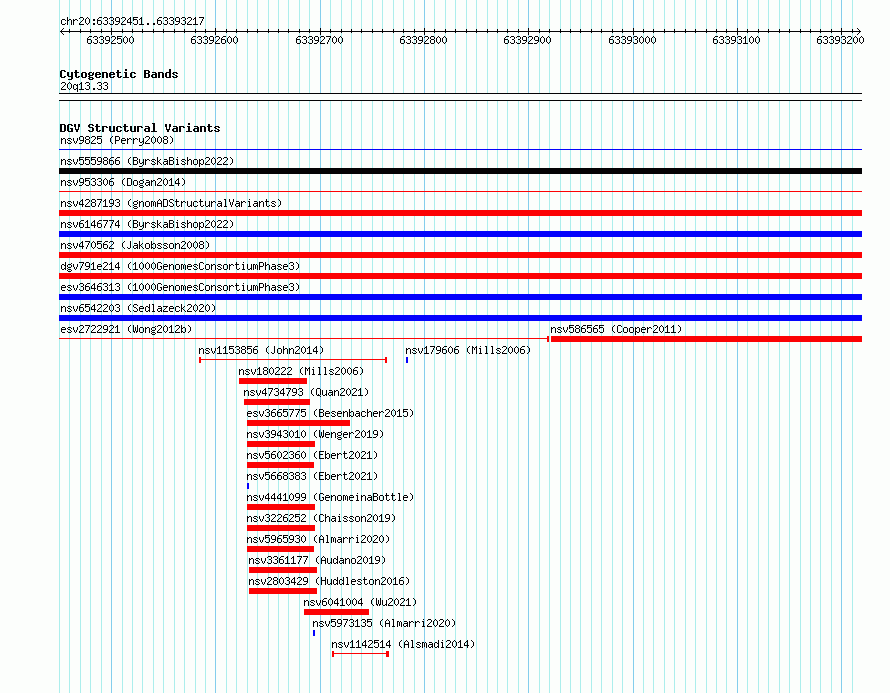The height and width of the screenshot is (693, 890).
Task: Click ruler position 63392900
Action: (527, 40)
